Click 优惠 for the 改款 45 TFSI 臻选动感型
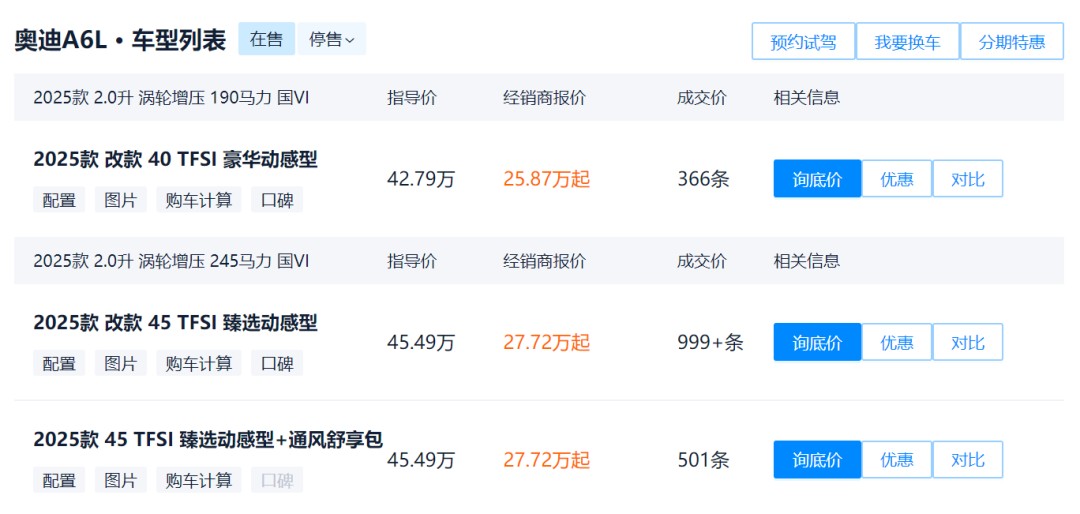This screenshot has height=514, width=1080. click(896, 343)
